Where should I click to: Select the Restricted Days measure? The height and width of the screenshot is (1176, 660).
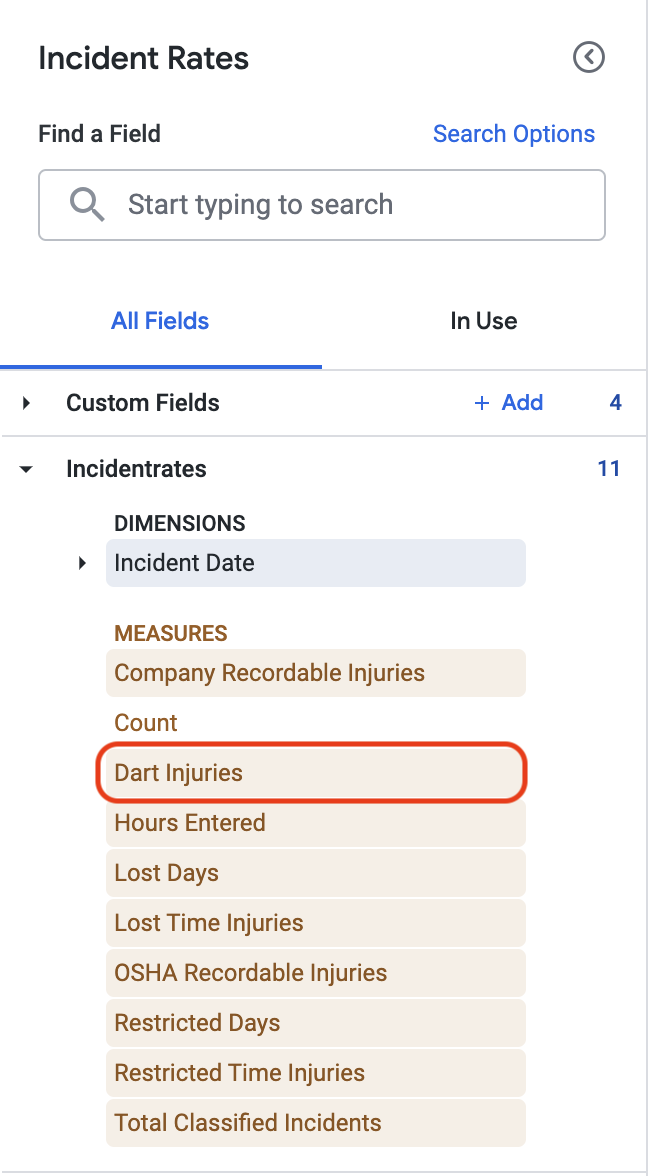click(316, 1023)
